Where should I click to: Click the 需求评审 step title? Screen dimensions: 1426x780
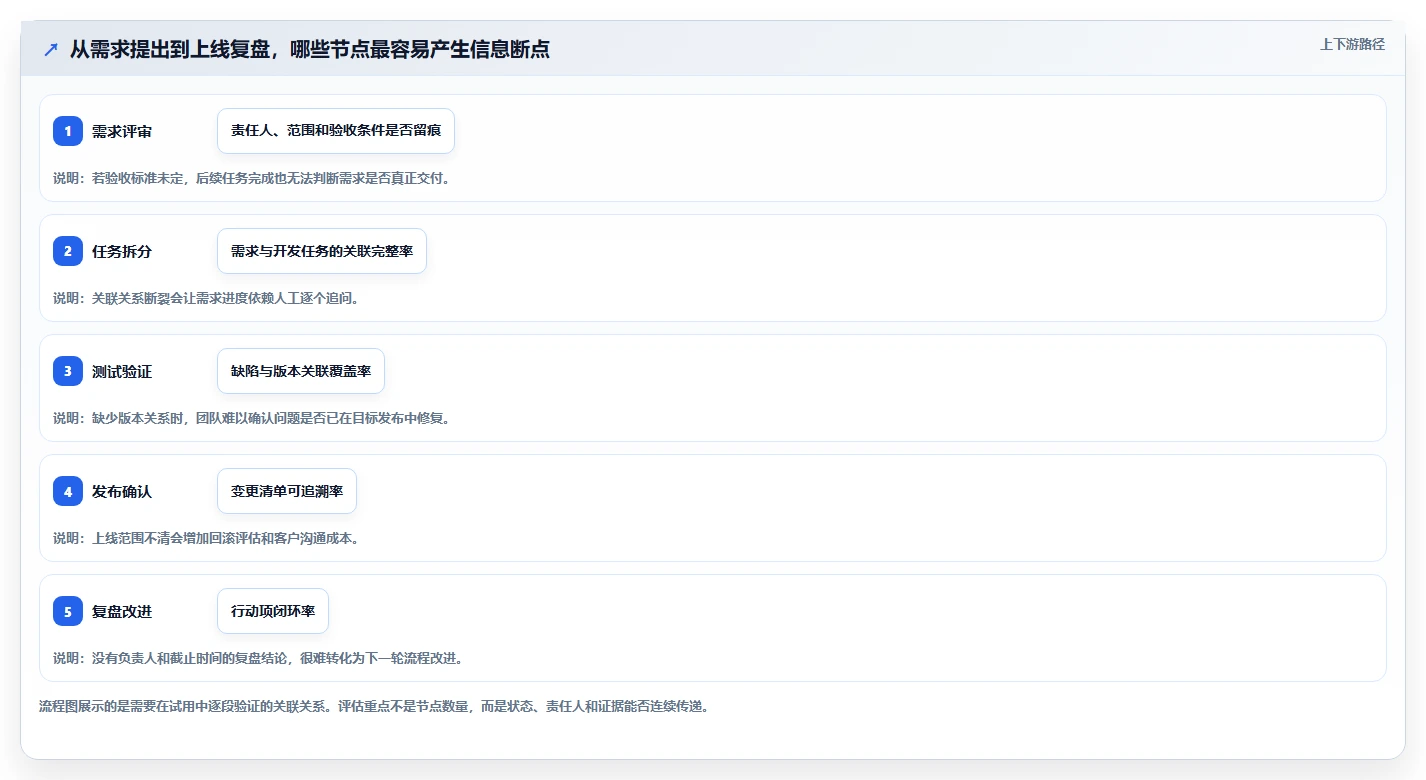coord(122,132)
